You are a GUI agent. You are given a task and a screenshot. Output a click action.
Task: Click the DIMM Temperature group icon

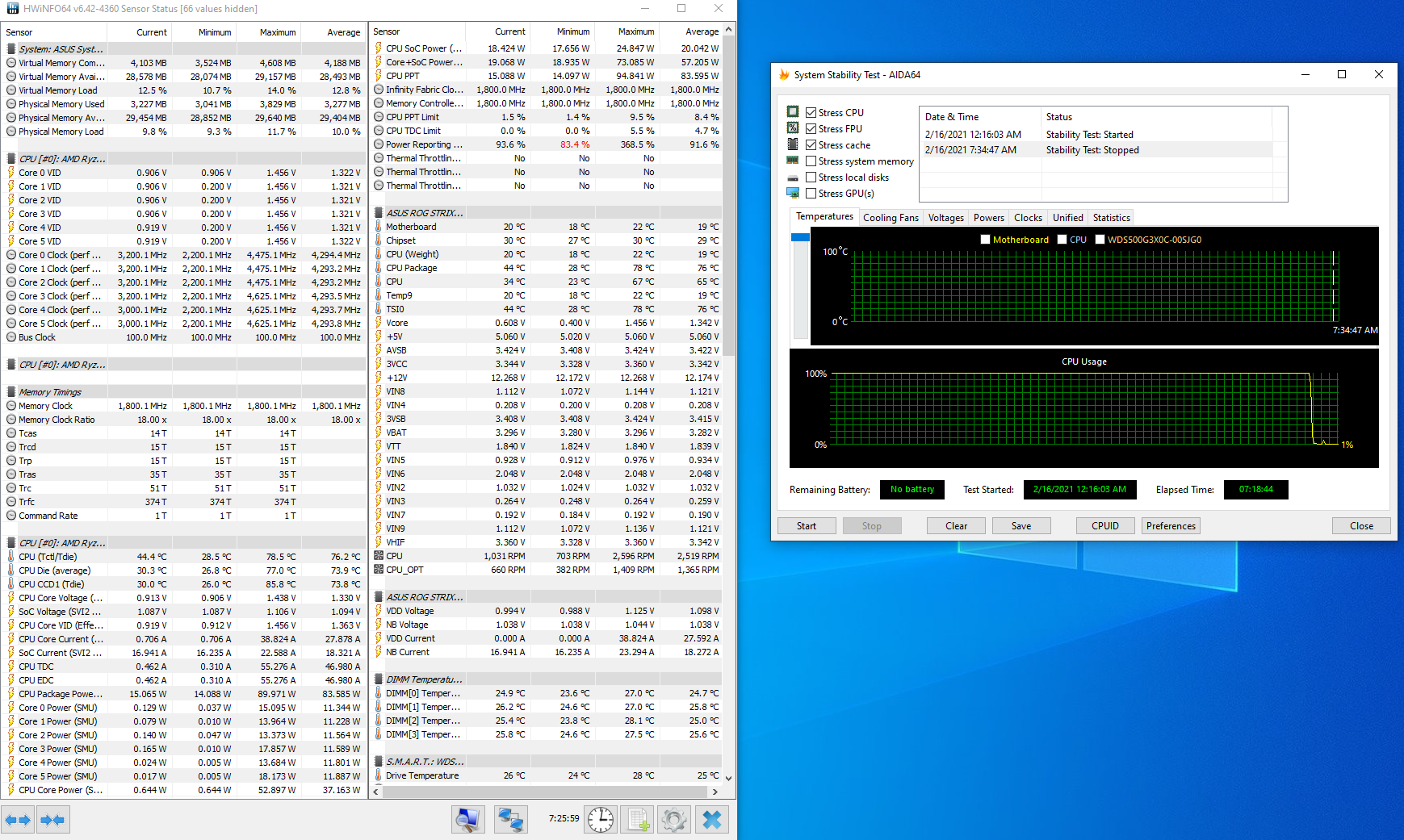(x=379, y=679)
